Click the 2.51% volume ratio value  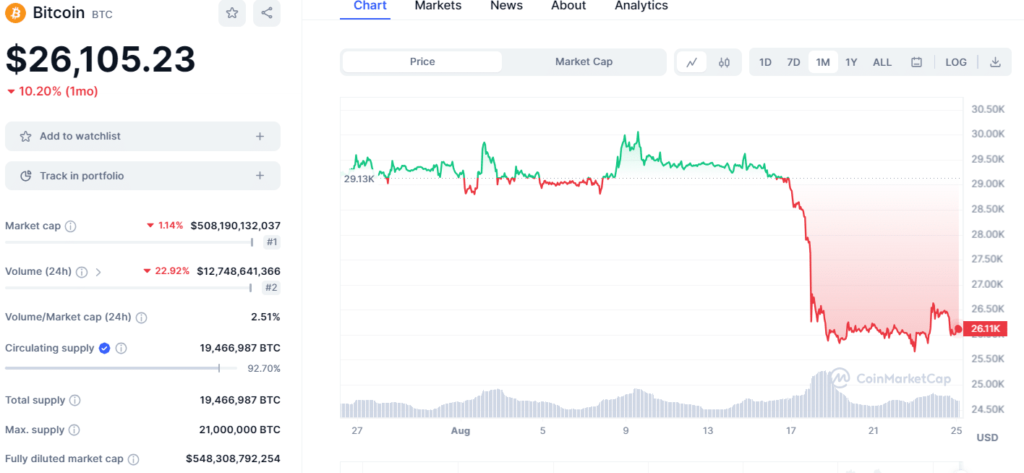[x=266, y=317]
